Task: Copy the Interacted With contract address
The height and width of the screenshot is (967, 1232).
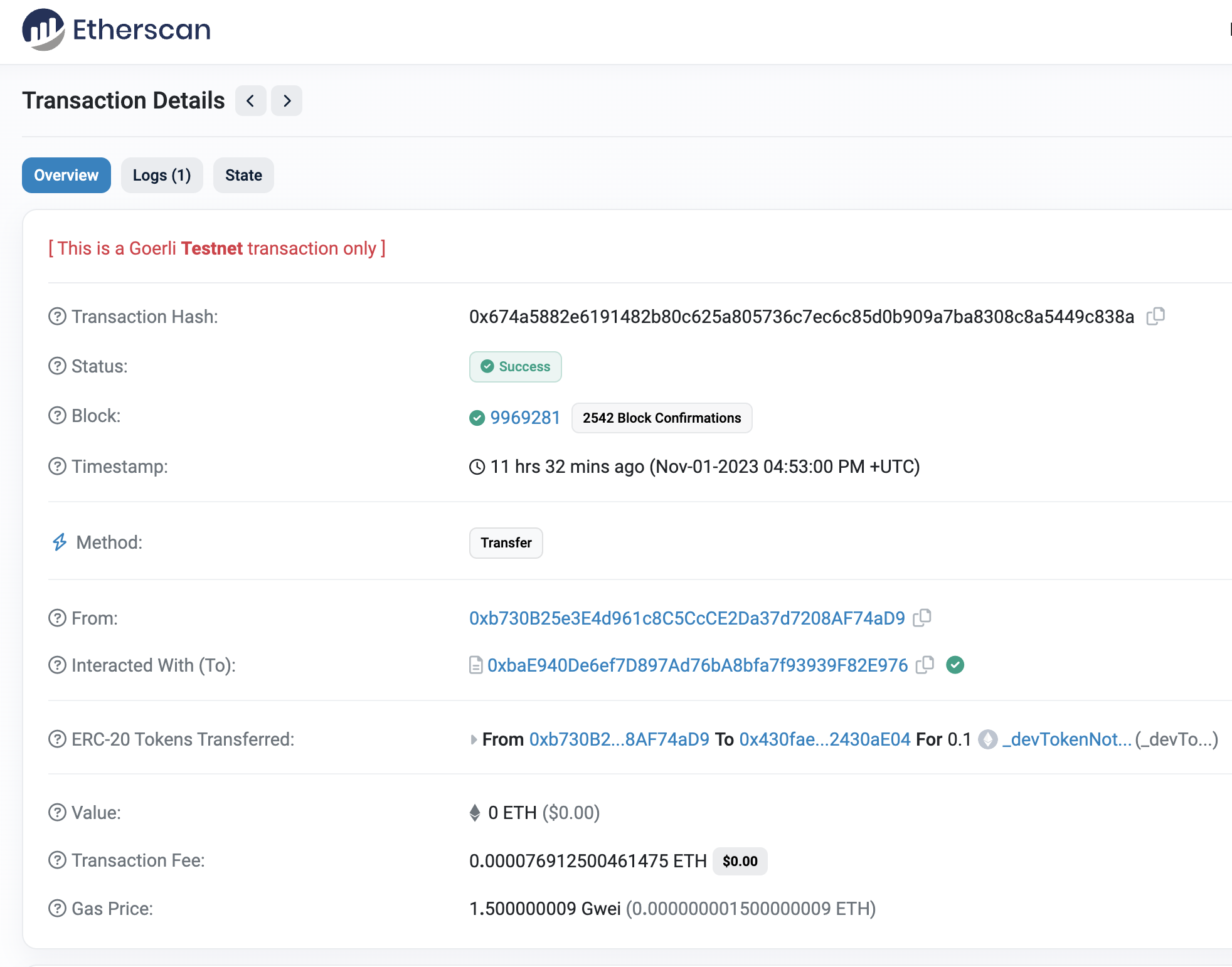Action: pos(925,665)
